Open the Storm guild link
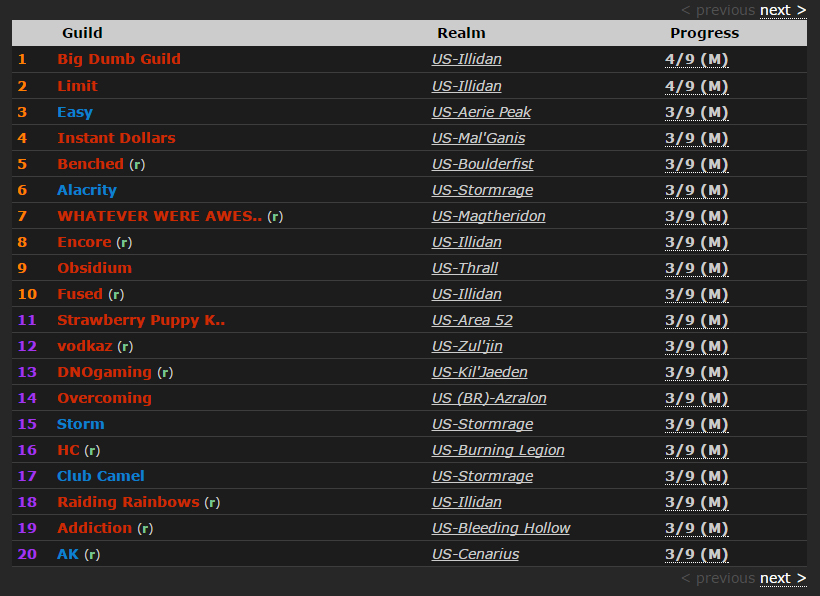 (x=81, y=424)
